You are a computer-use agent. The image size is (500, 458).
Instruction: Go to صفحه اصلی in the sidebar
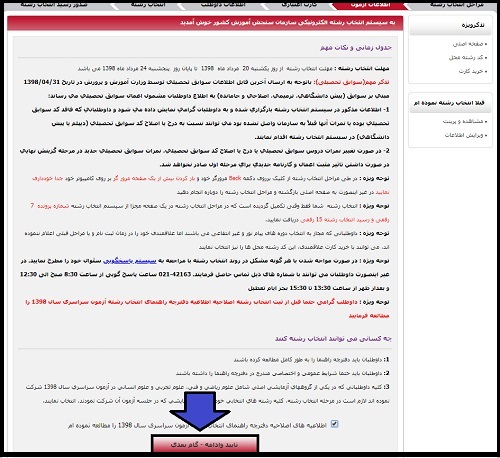coord(469,44)
